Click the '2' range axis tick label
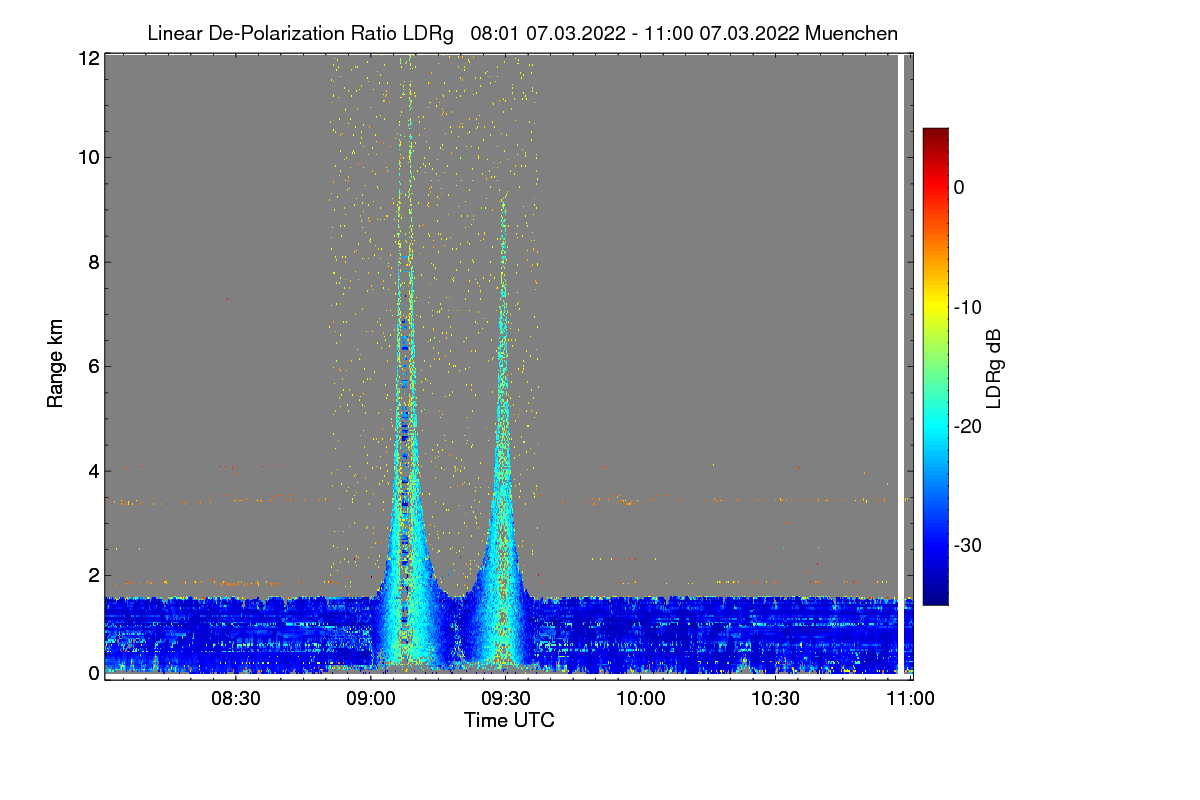The width and height of the screenshot is (1200, 800). tap(93, 575)
